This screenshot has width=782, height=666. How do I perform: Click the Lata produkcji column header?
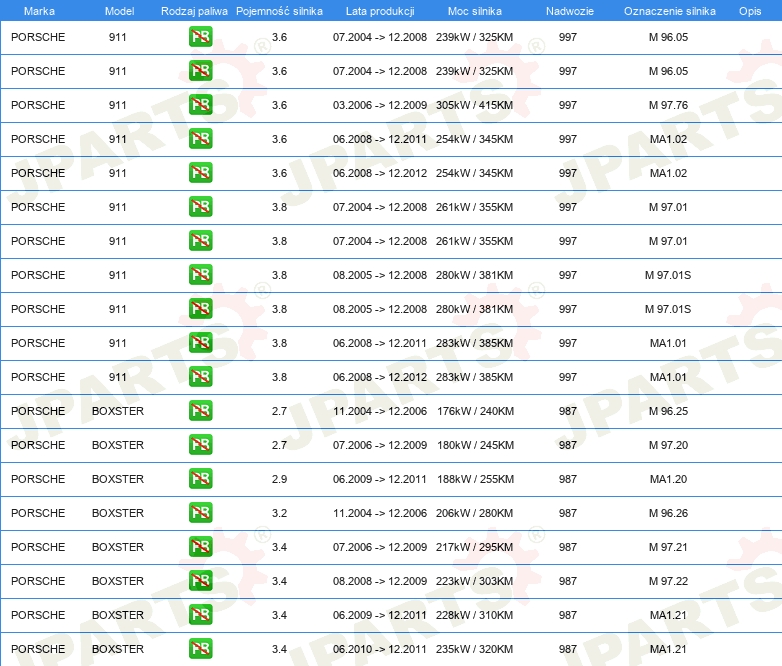pos(379,10)
